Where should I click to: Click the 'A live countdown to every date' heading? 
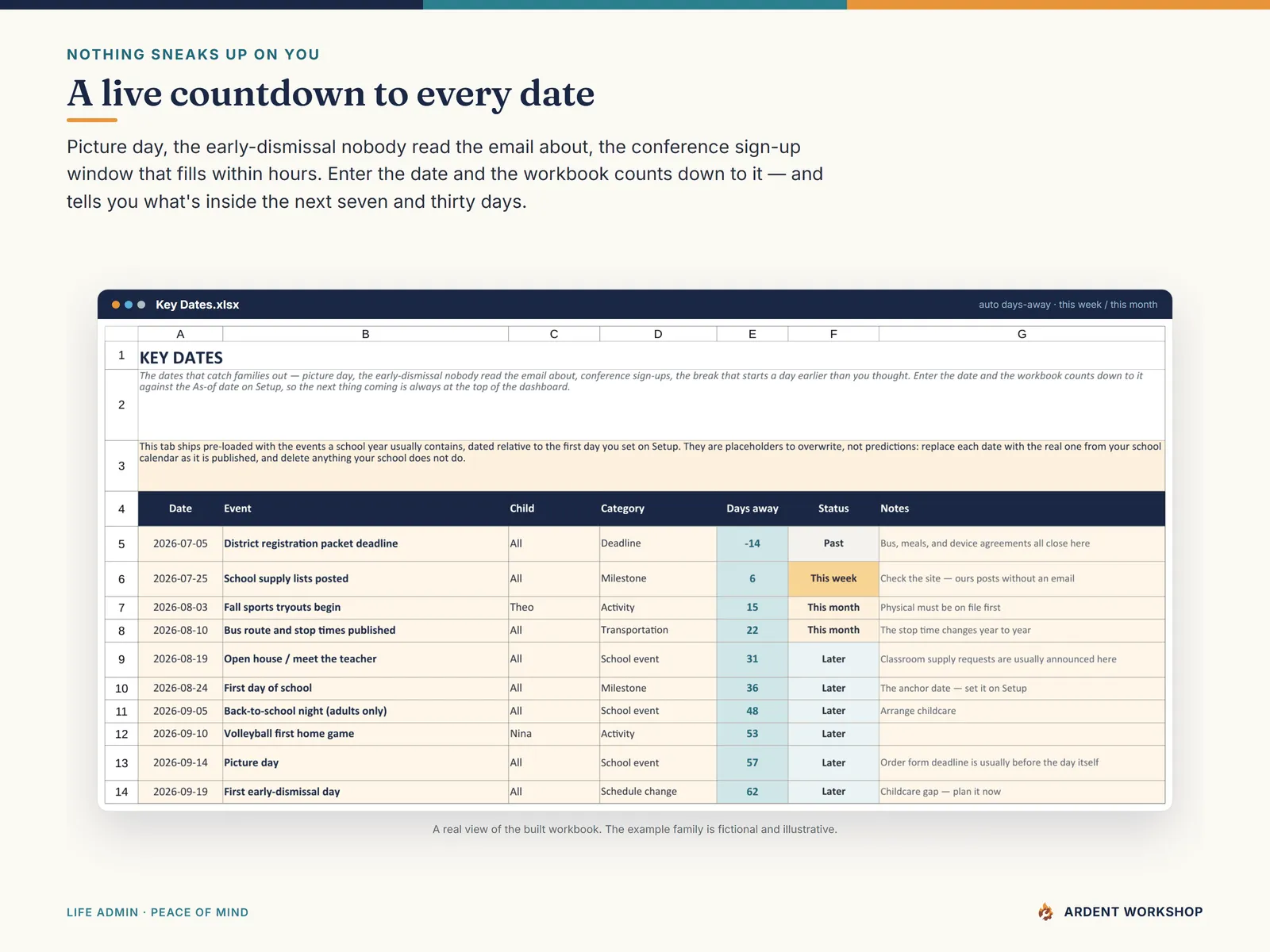331,94
